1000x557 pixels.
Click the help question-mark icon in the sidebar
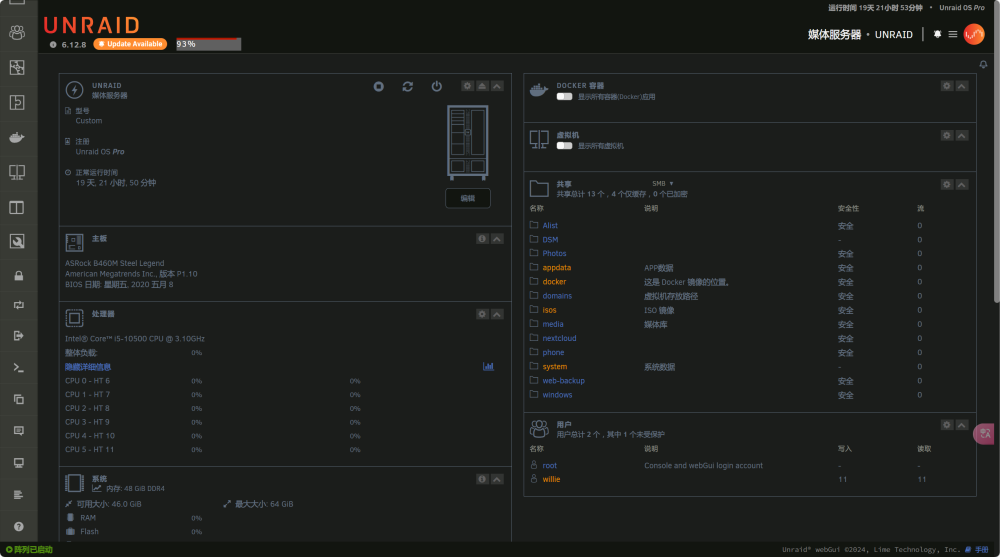click(18, 526)
